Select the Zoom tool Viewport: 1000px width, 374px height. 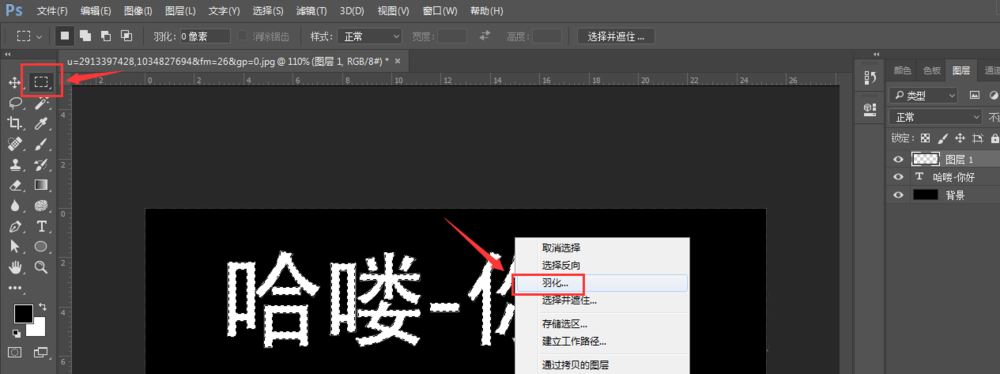point(41,267)
